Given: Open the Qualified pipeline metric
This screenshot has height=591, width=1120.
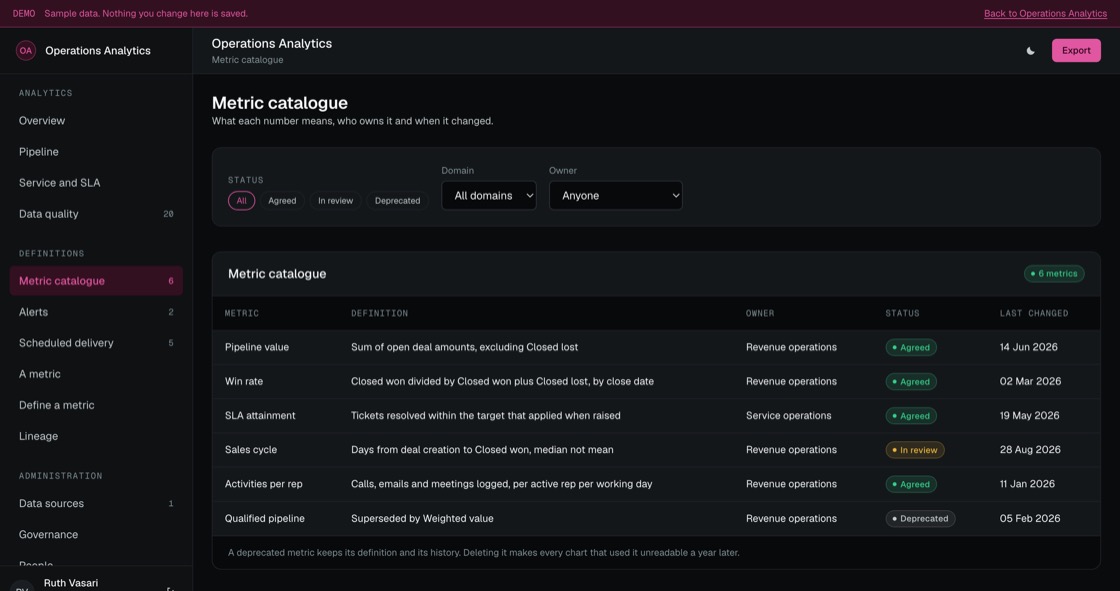Looking at the screenshot, I should [656, 519].
